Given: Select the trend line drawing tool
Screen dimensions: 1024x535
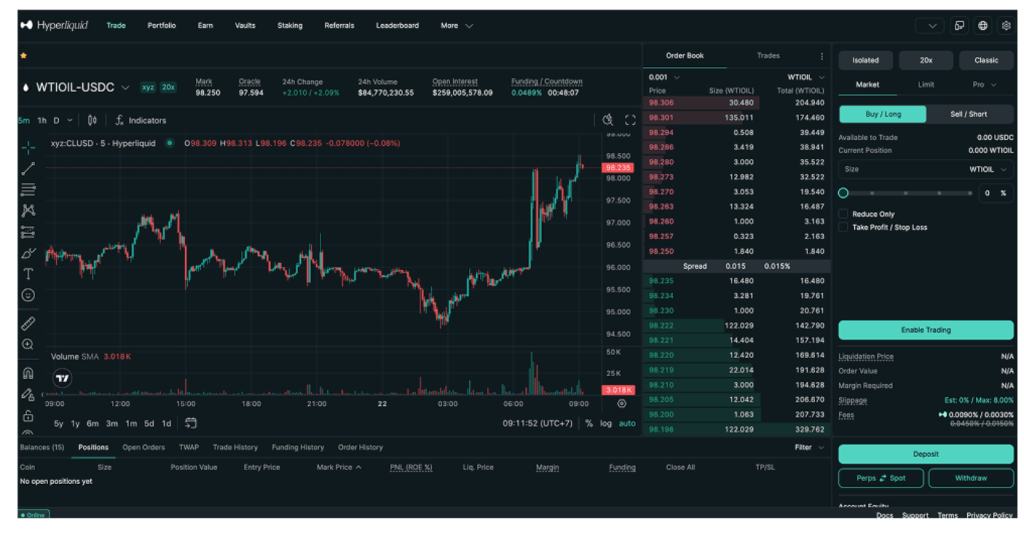Looking at the screenshot, I should (x=28, y=169).
